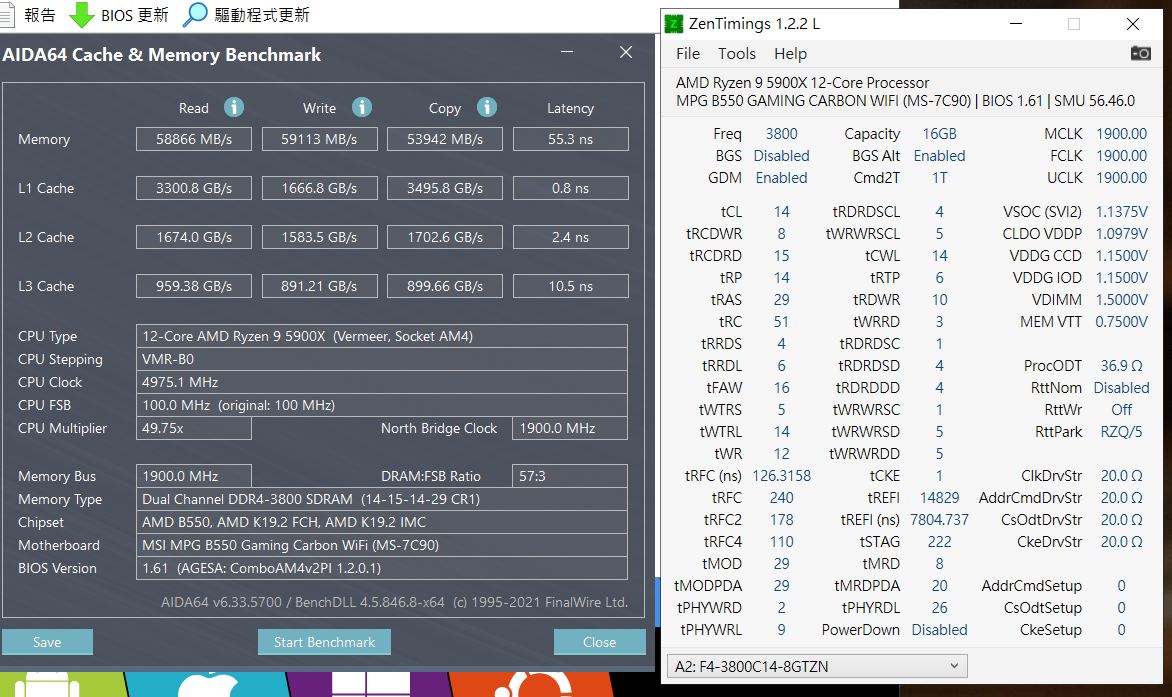The height and width of the screenshot is (697, 1172).
Task: Click the report document icon
Action: (x=7, y=15)
